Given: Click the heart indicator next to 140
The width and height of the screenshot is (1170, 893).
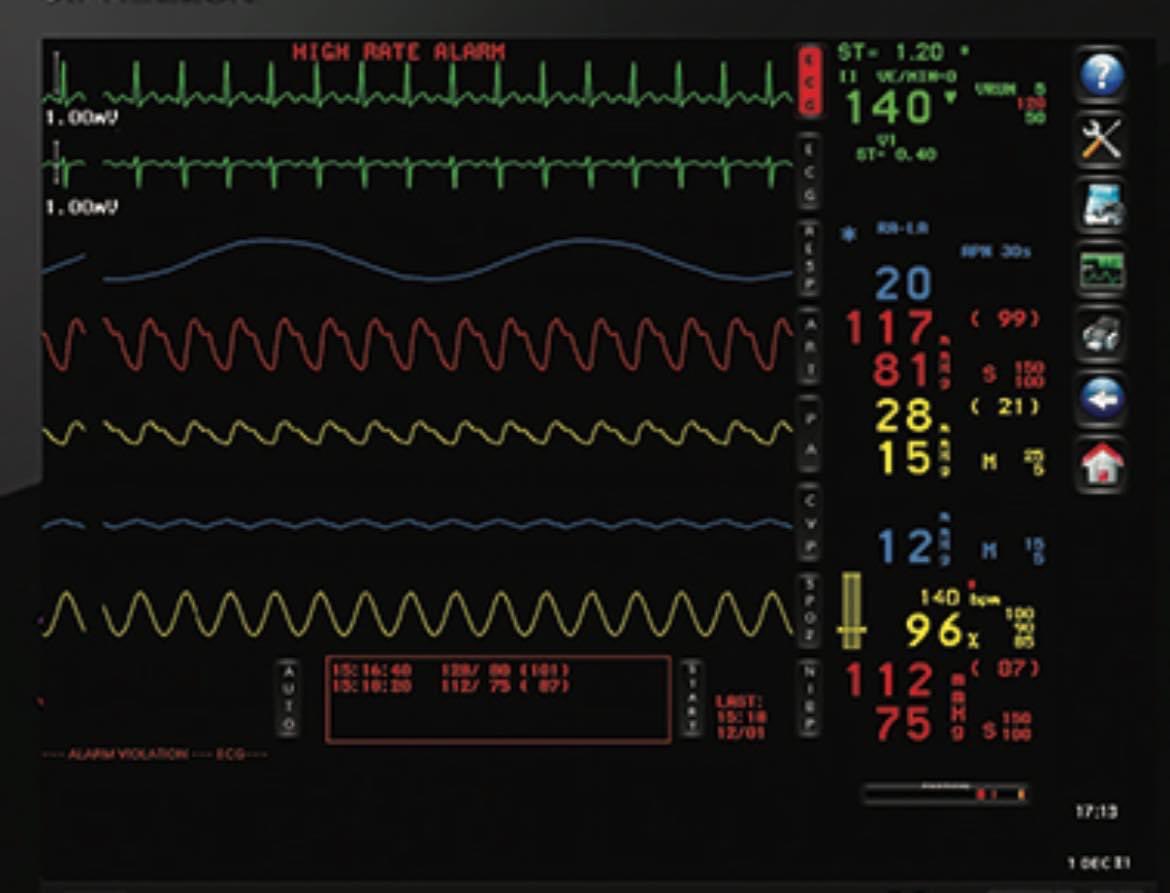Looking at the screenshot, I should (x=951, y=98).
